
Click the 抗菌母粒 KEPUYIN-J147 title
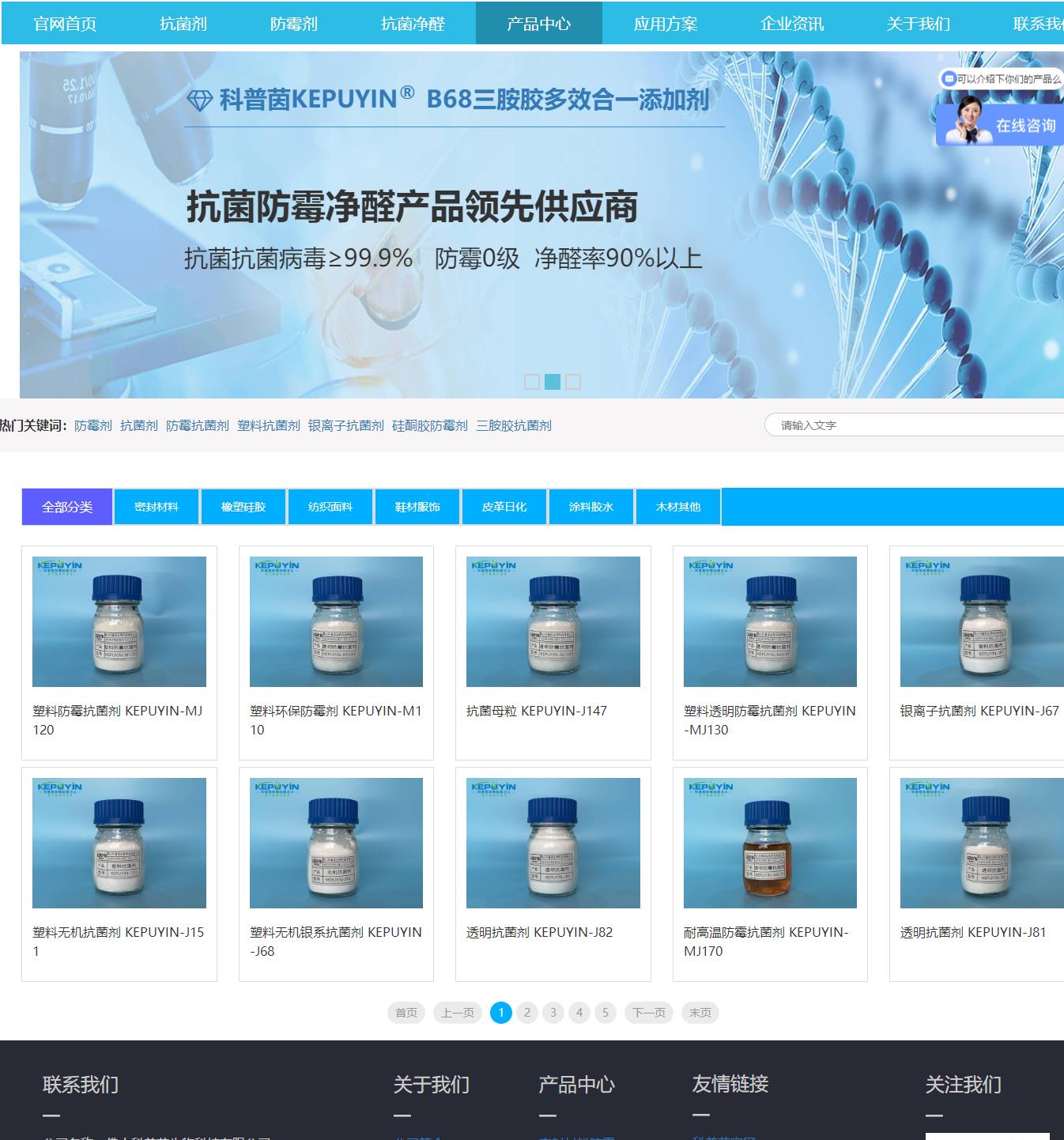pyautogui.click(x=537, y=711)
